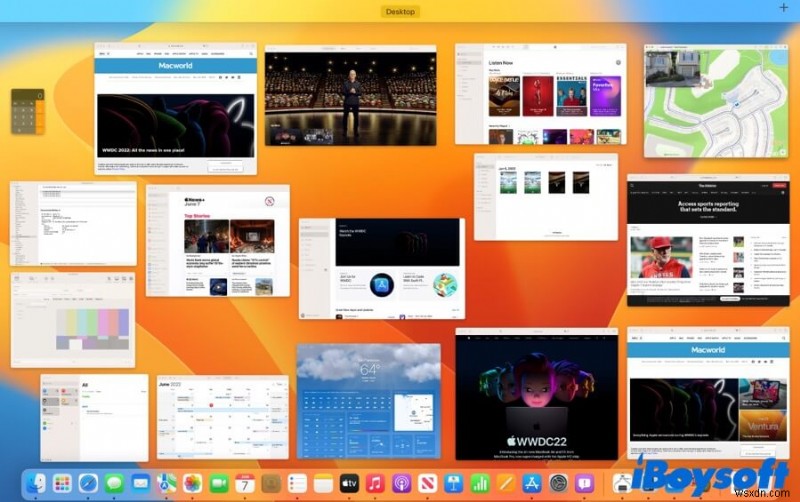Open Photos flower icon in Dock
The height and width of the screenshot is (502, 800).
tap(192, 483)
